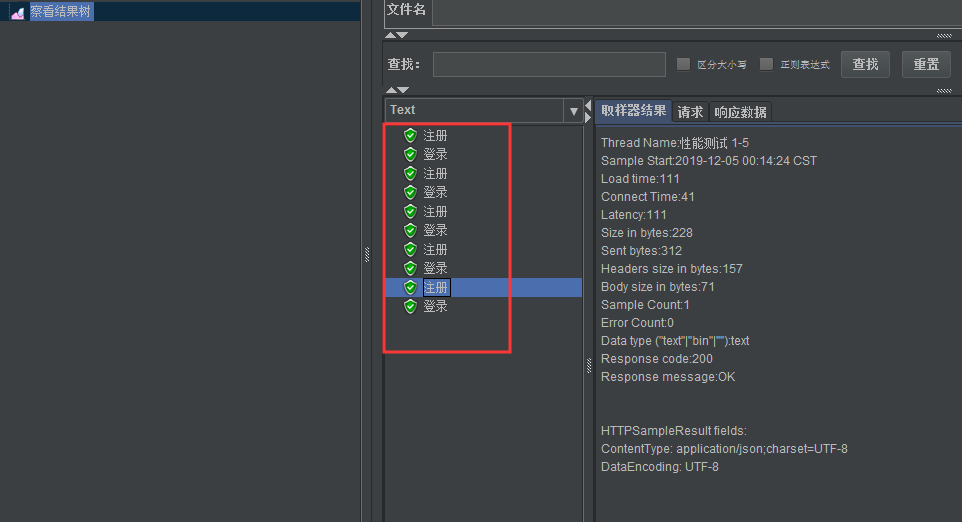Viewport: 962px width, 522px height.
Task: Click the Sample Start timestamp line
Action: point(709,161)
